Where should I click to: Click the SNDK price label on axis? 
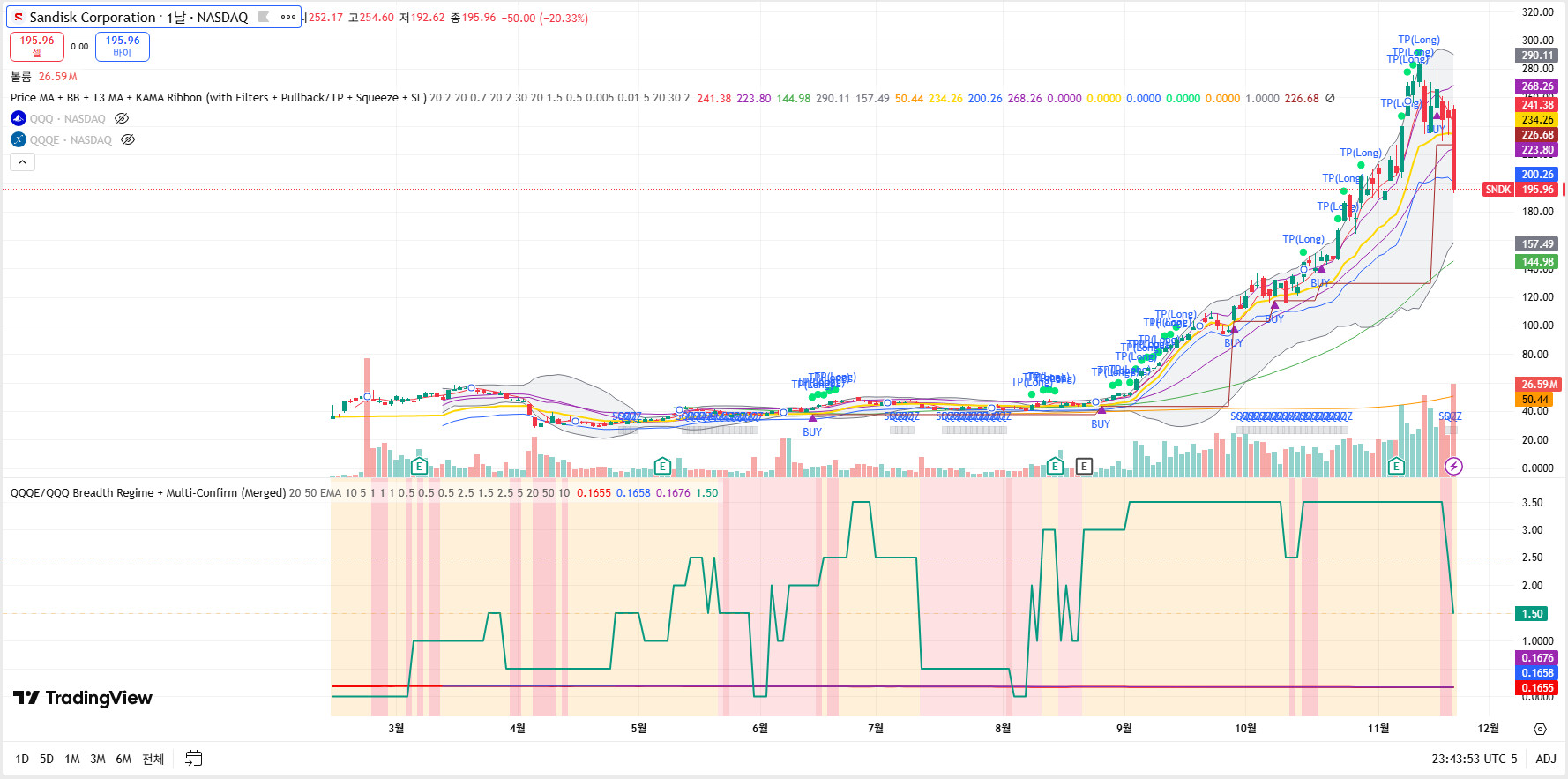click(1498, 190)
